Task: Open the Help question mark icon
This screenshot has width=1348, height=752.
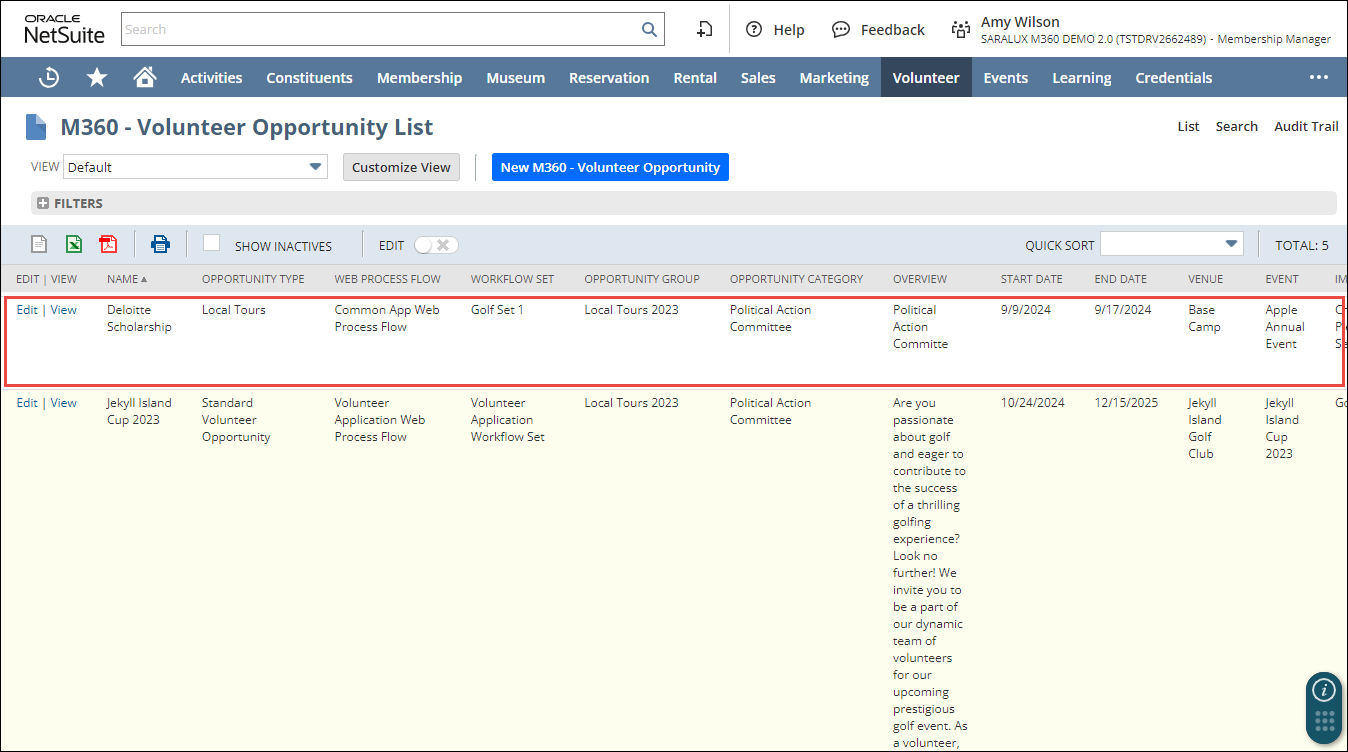Action: pyautogui.click(x=754, y=29)
